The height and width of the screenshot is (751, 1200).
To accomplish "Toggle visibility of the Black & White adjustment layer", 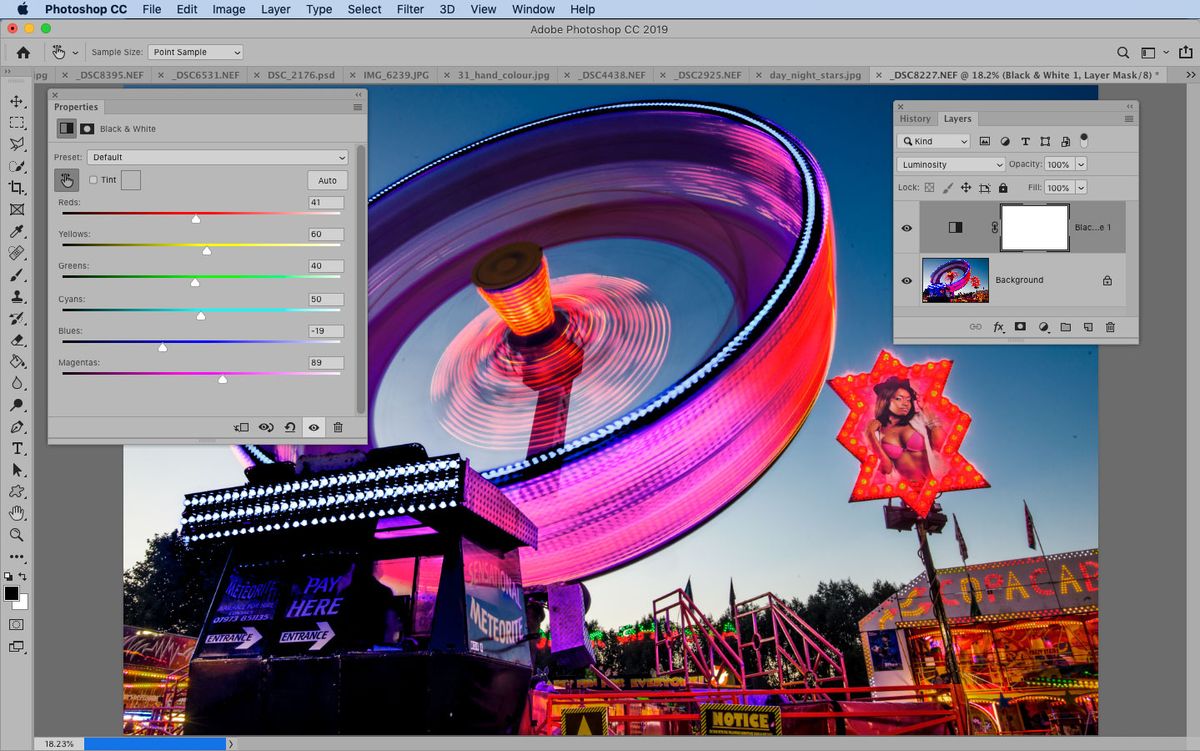I will tap(906, 228).
